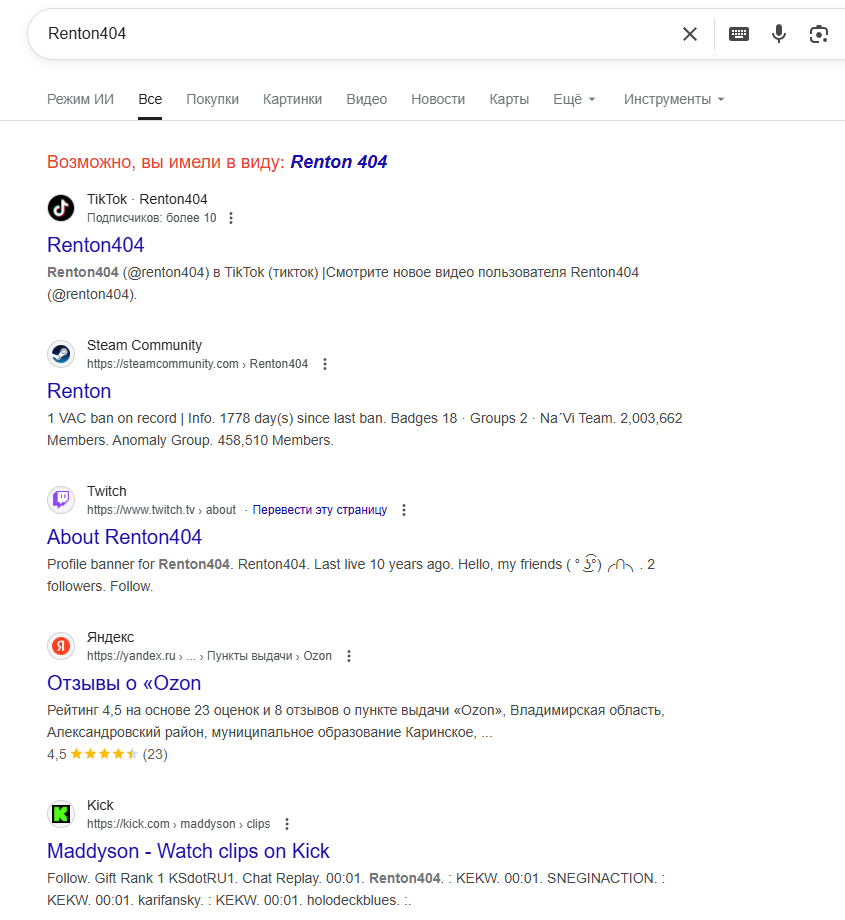Open the on-screen keyboard icon
The height and width of the screenshot is (920, 845).
[x=739, y=34]
